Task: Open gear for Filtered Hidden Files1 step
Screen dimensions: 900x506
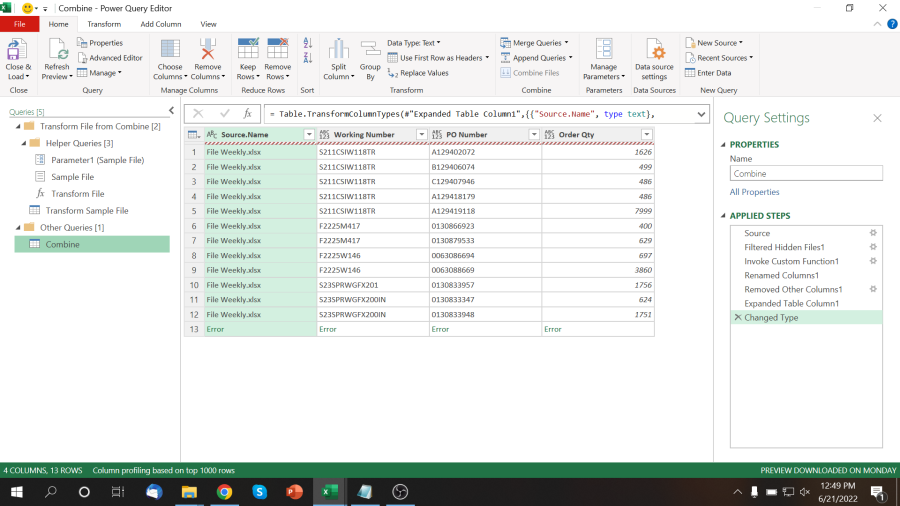Action: [x=873, y=247]
